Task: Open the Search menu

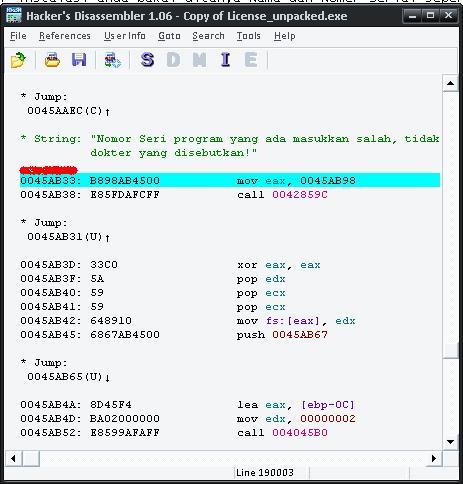Action: (208, 36)
